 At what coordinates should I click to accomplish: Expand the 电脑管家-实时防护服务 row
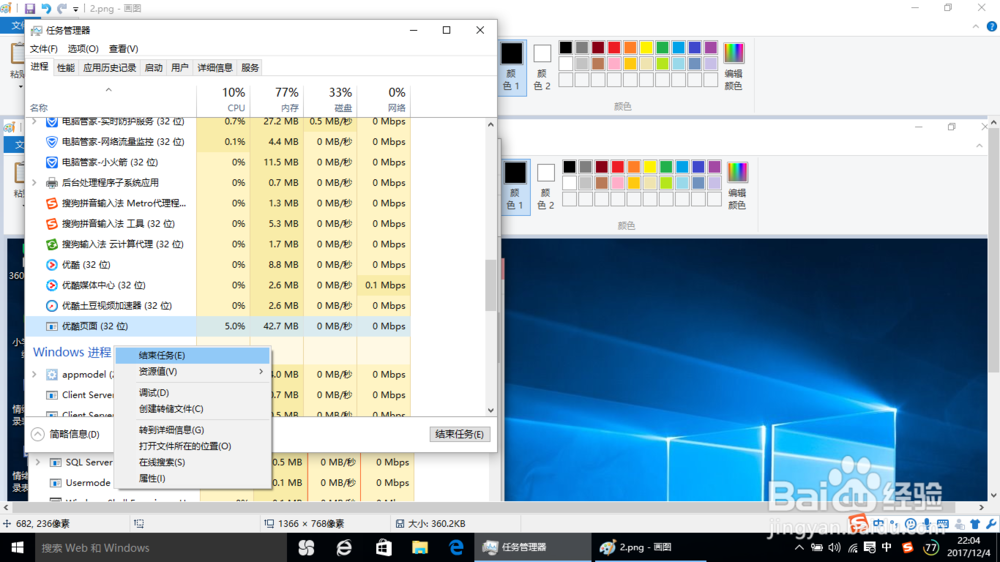click(34, 121)
